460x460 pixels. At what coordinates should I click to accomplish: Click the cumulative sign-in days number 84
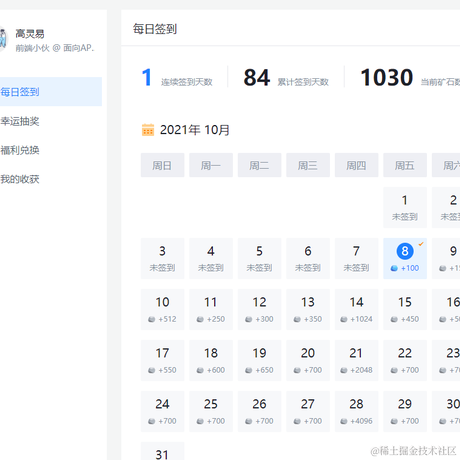[x=257, y=77]
